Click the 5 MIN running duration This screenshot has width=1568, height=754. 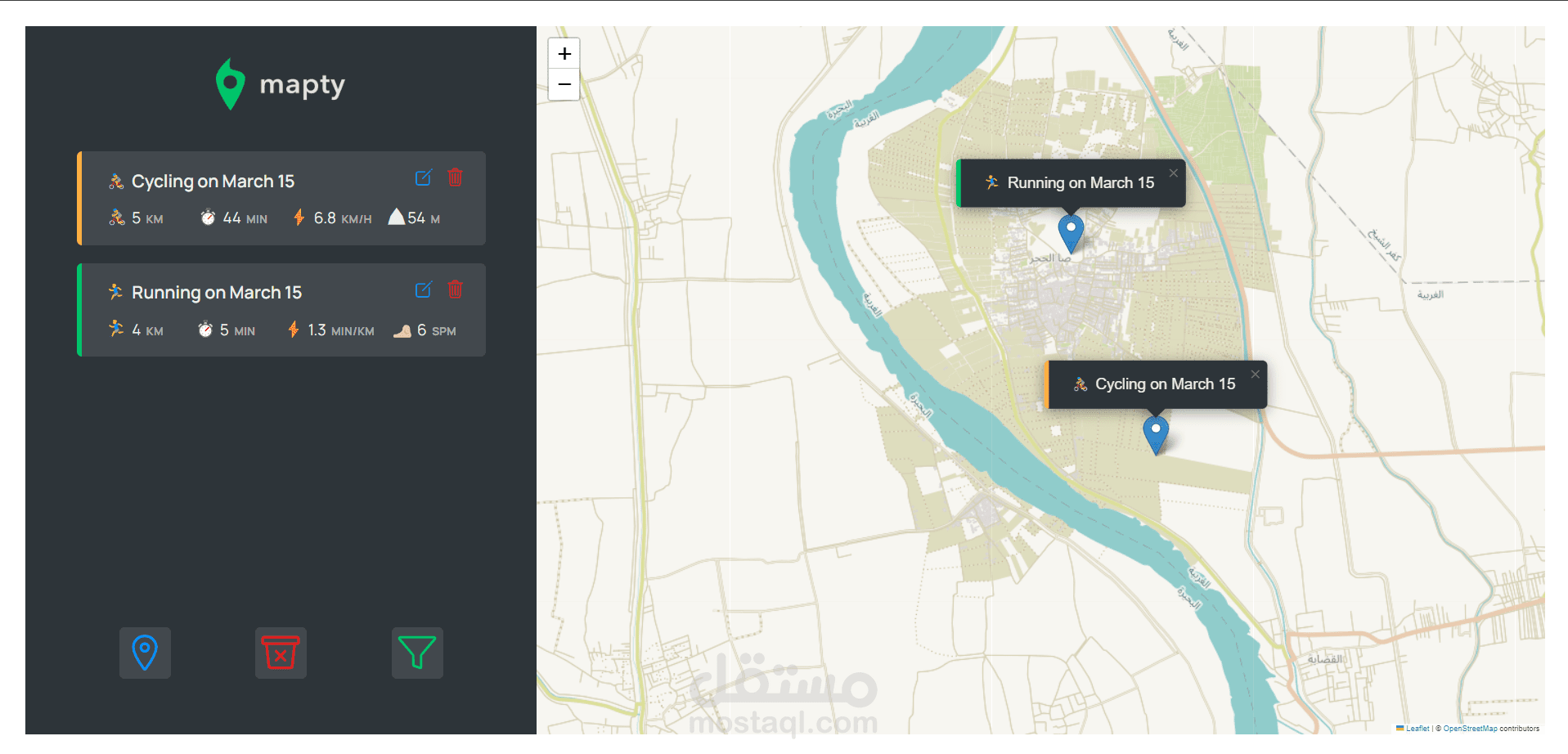pyautogui.click(x=237, y=330)
